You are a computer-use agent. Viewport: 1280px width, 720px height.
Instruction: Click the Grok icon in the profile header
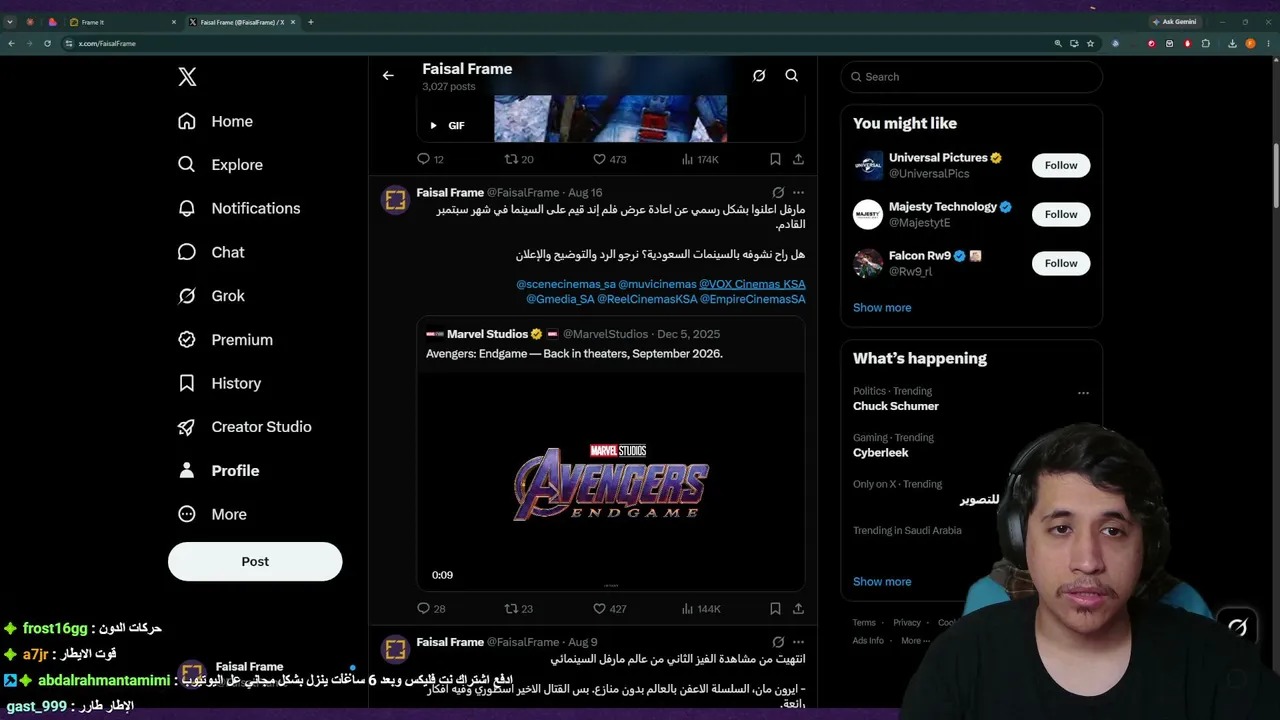tap(759, 75)
